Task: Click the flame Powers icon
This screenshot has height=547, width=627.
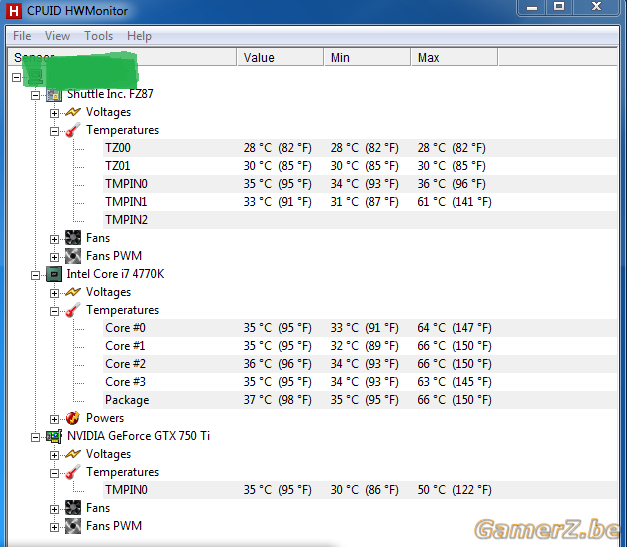Action: (x=73, y=418)
